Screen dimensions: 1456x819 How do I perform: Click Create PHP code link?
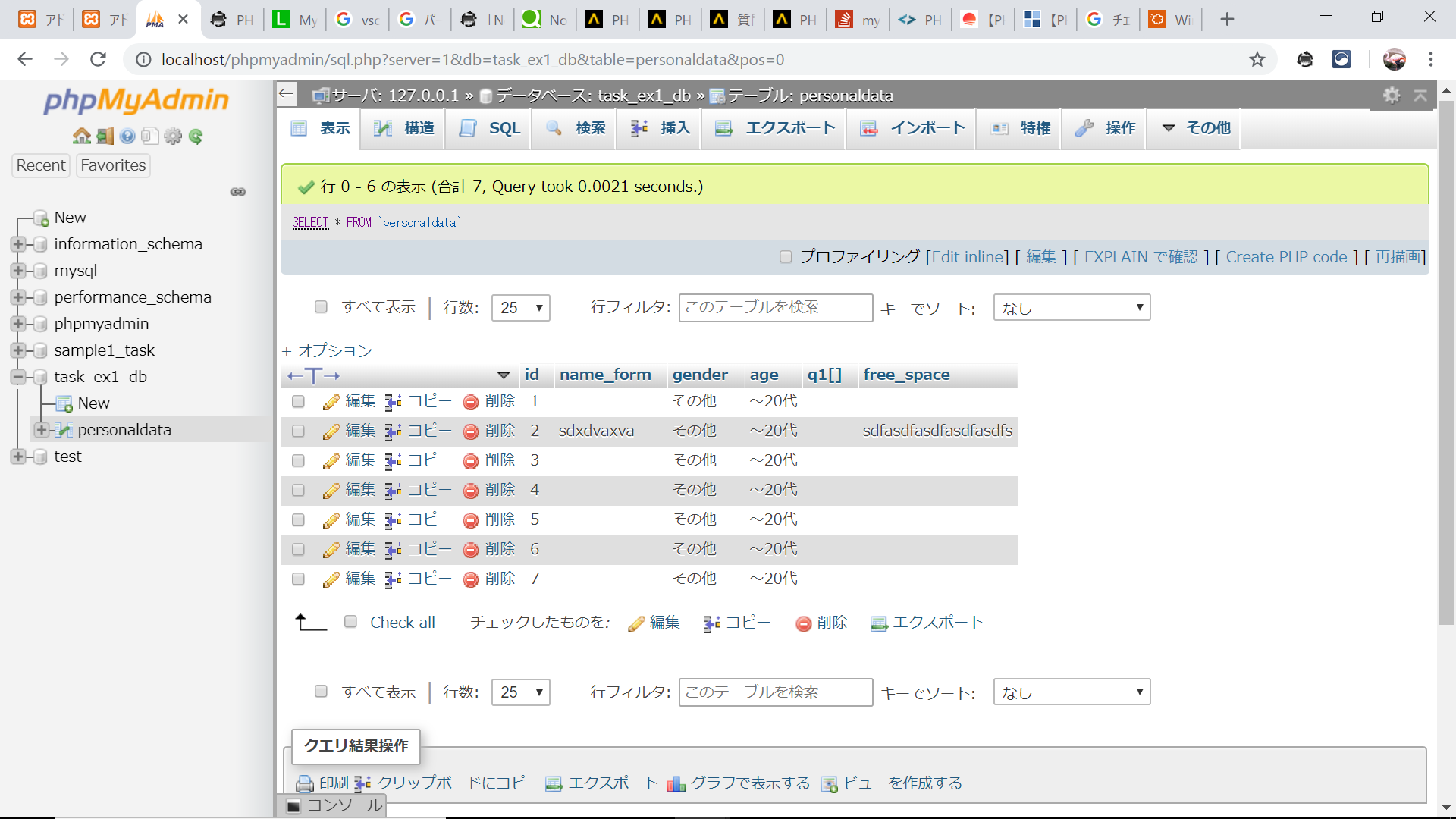point(1286,257)
